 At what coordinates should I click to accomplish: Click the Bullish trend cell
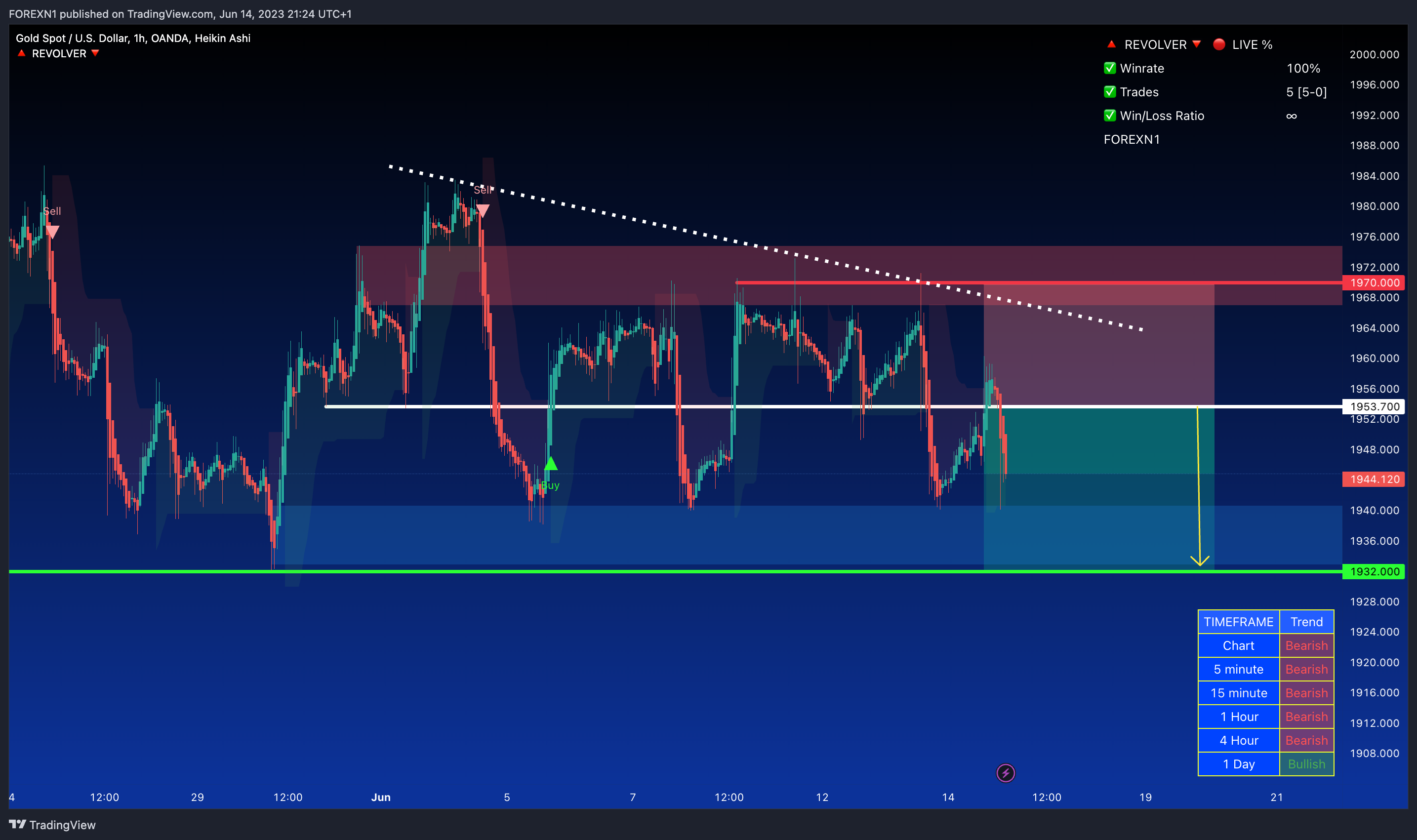(1306, 764)
